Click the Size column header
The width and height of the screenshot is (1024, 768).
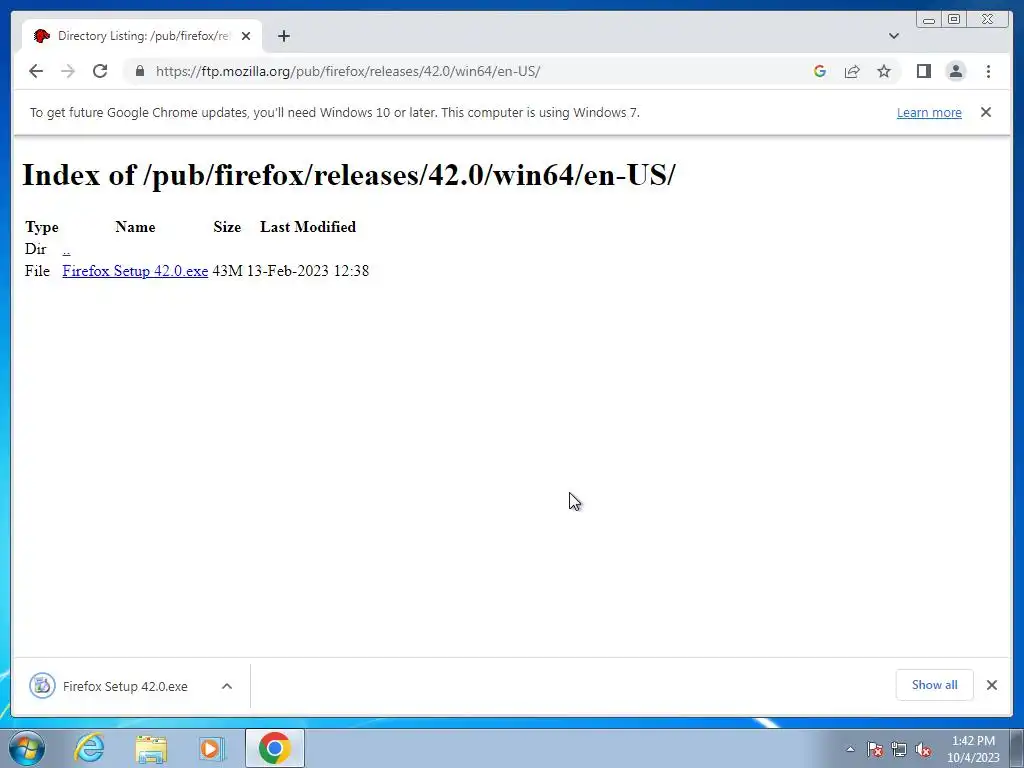point(227,227)
